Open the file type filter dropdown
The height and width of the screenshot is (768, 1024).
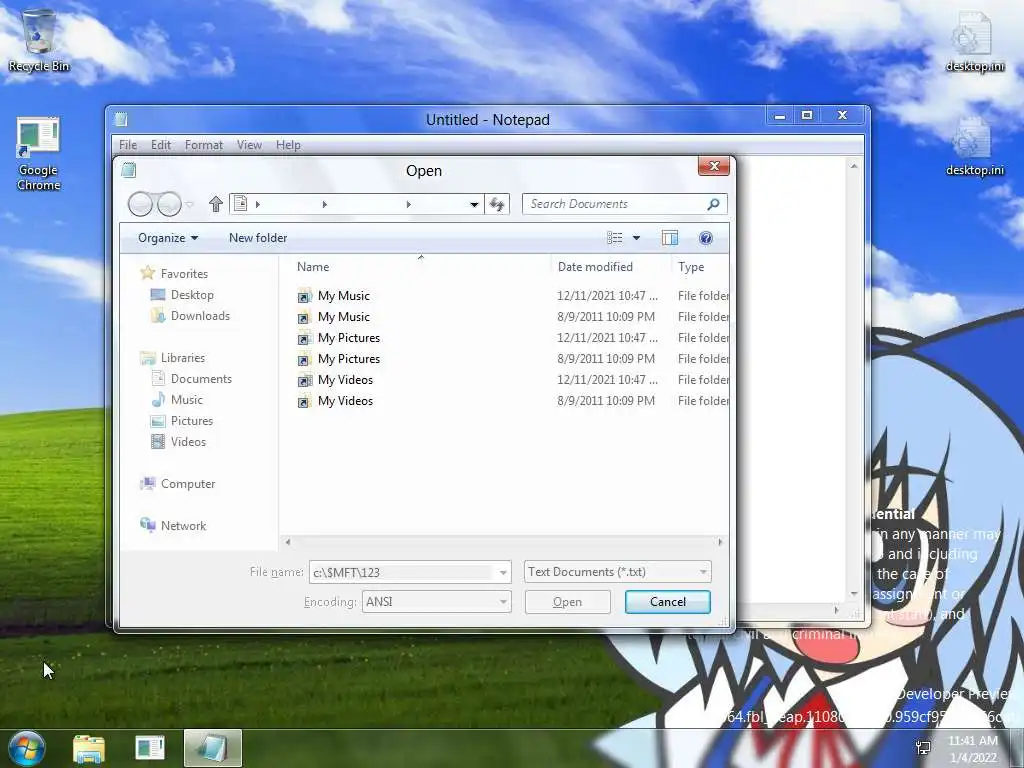coord(617,572)
